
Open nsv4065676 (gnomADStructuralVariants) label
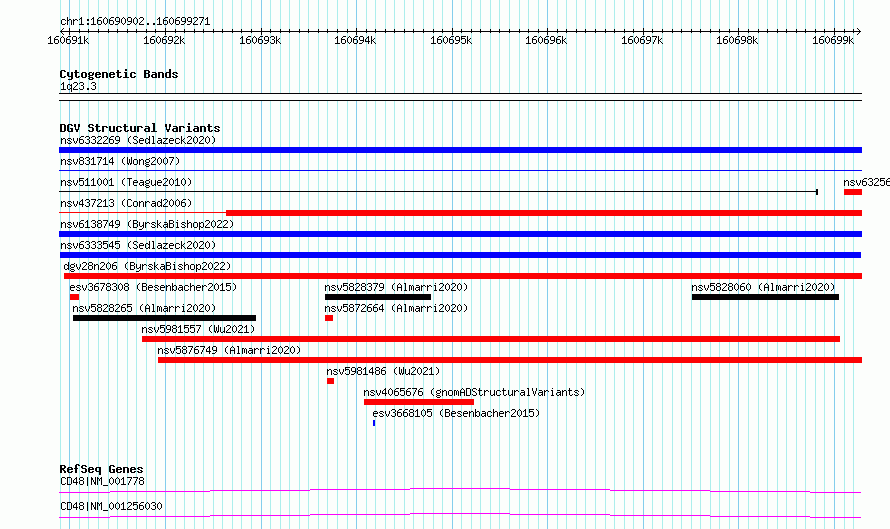click(474, 392)
